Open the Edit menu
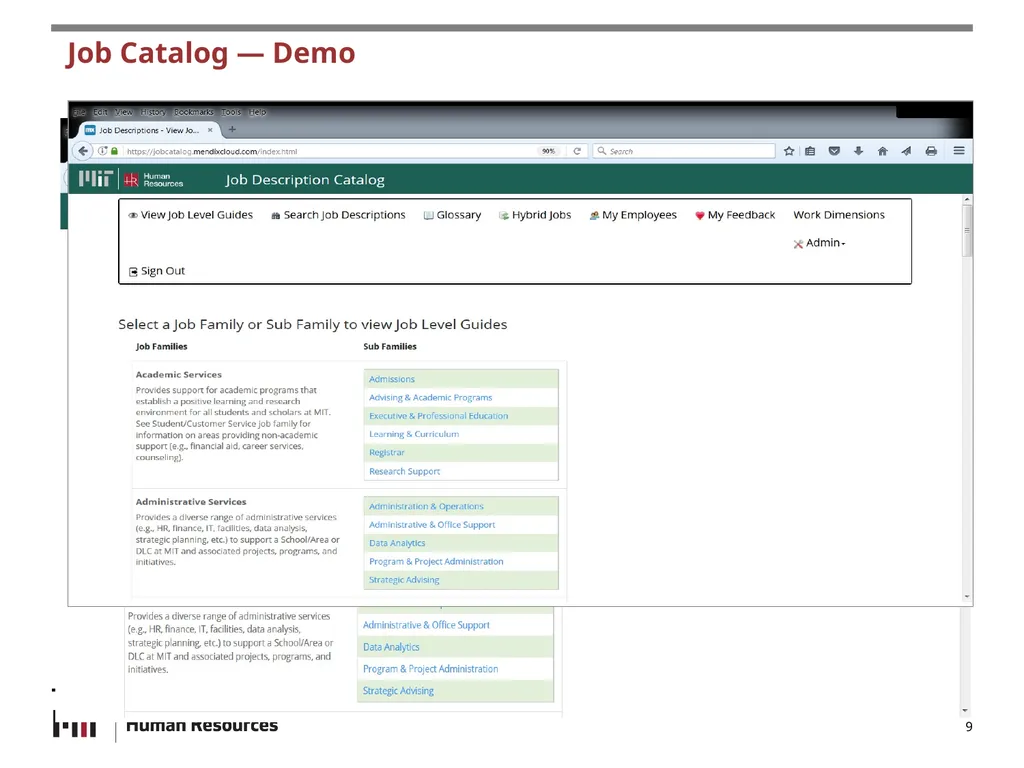 pos(100,112)
